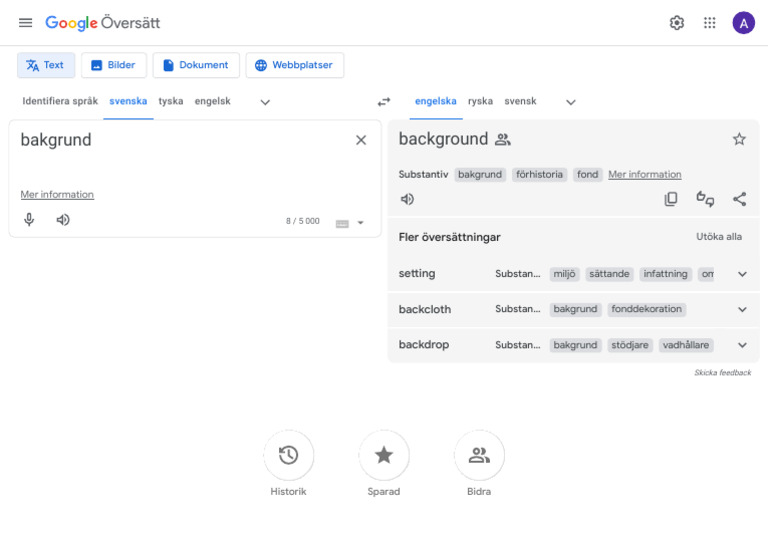Select ryska as target language
This screenshot has width=768, height=535.
(480, 101)
